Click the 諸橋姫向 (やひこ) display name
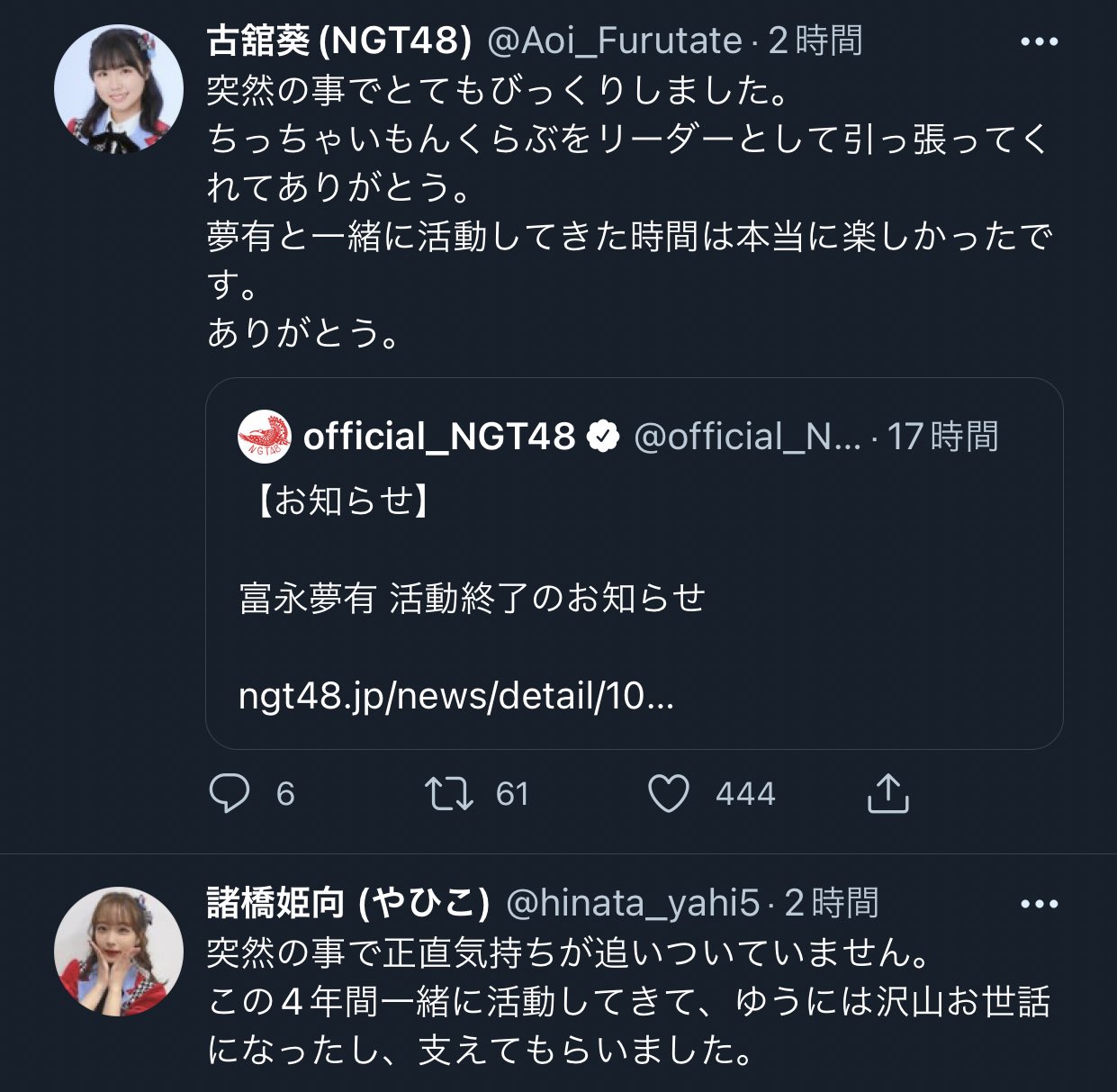This screenshot has width=1117, height=1092. 348,903
